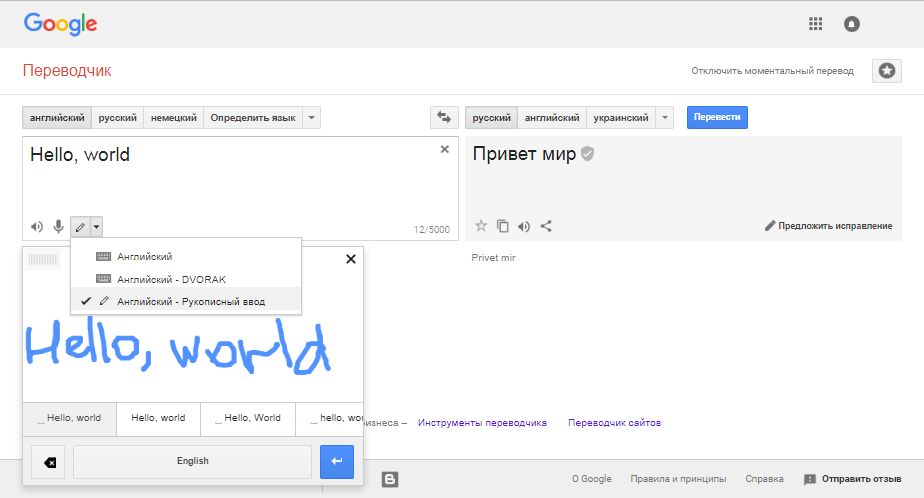Choose Английский - Рукописный ввод option
The height and width of the screenshot is (498, 924).
[186, 301]
